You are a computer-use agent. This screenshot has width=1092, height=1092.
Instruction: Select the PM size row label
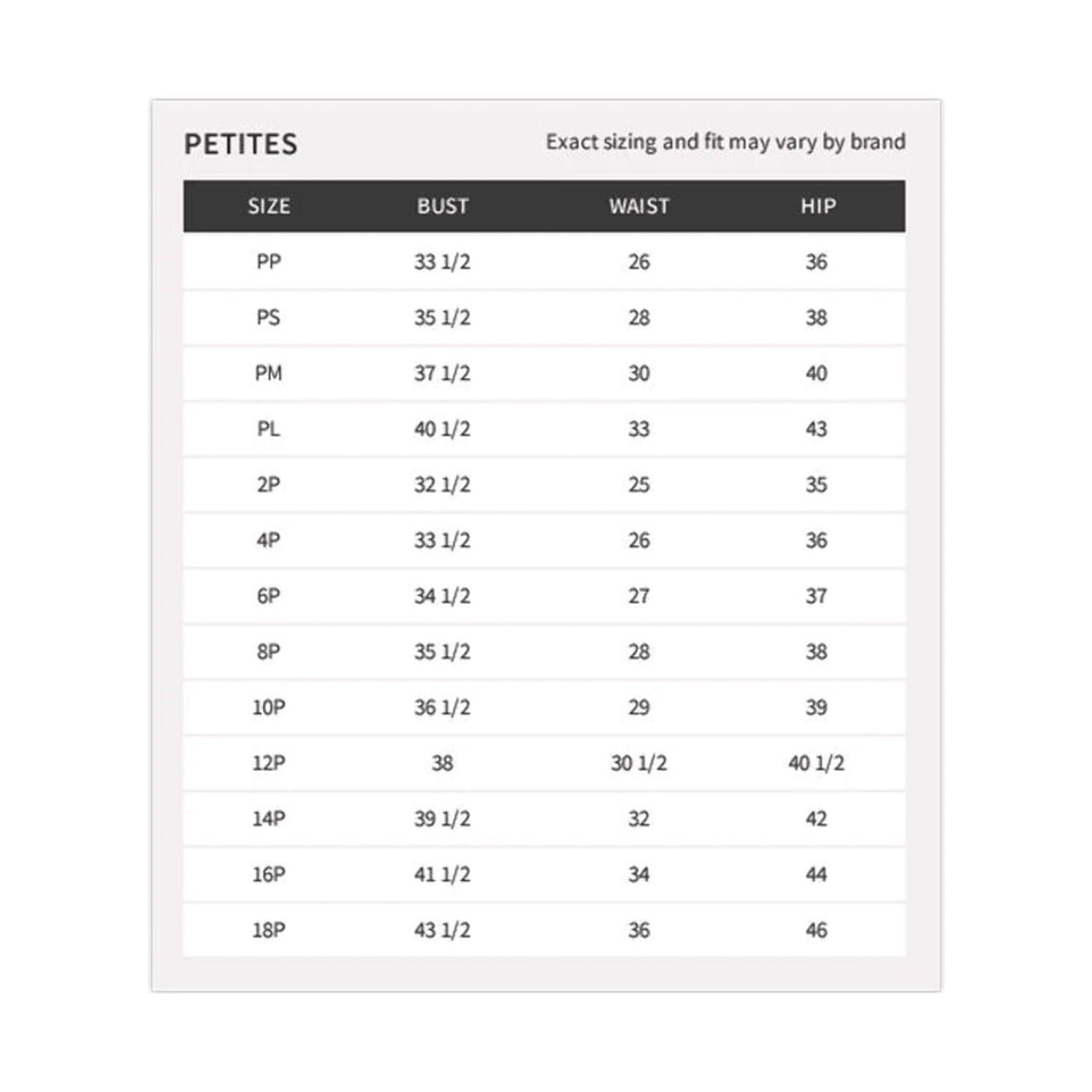point(269,373)
